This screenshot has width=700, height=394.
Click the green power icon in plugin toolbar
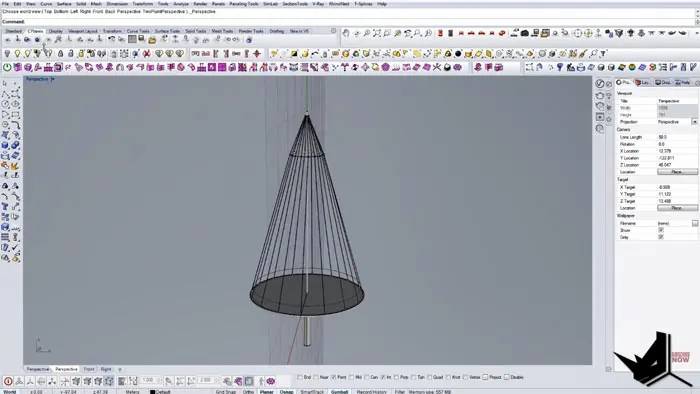click(7, 67)
